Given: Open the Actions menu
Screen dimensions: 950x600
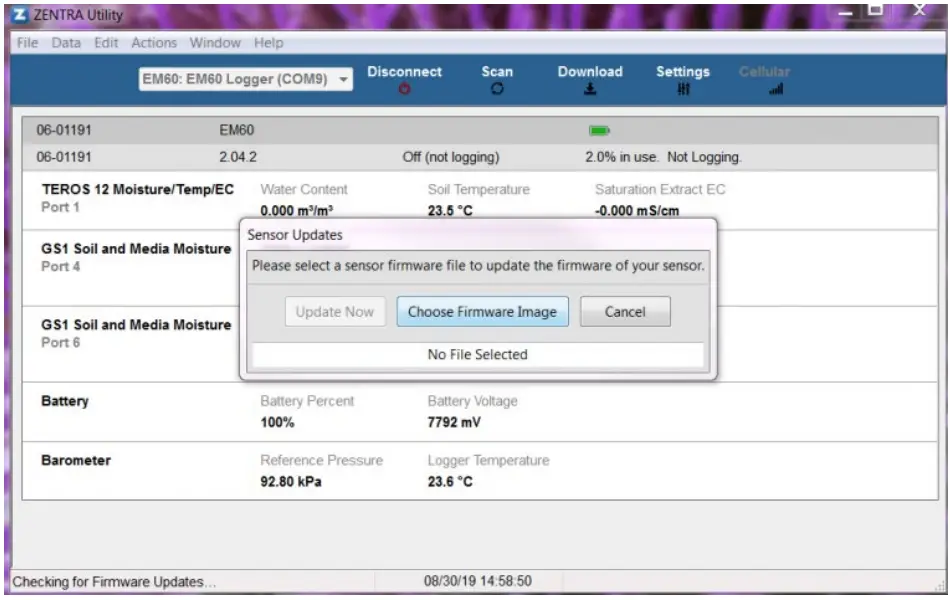Looking at the screenshot, I should 155,43.
